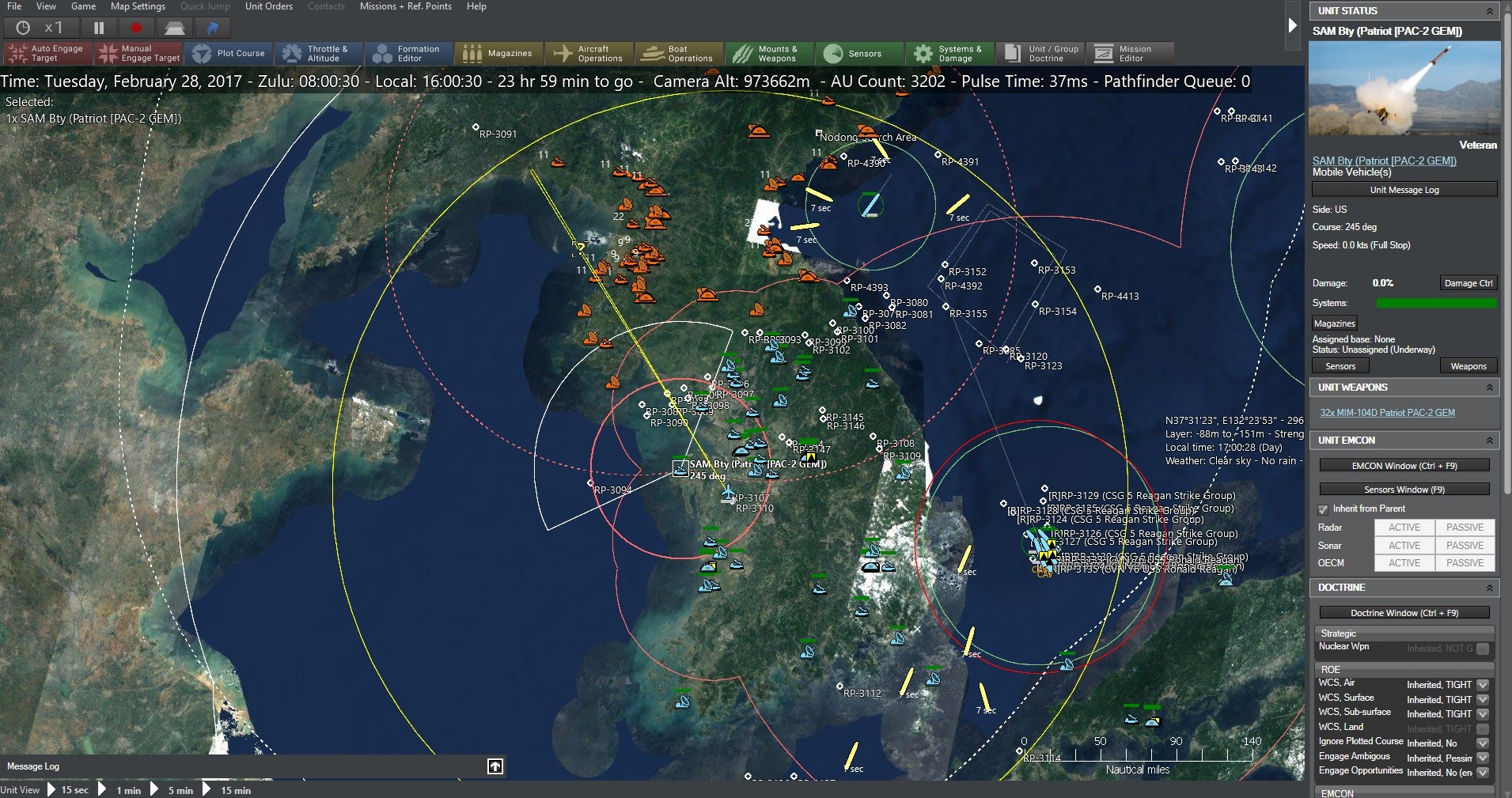Click the Systems health bar
1512x798 pixels.
1435,303
